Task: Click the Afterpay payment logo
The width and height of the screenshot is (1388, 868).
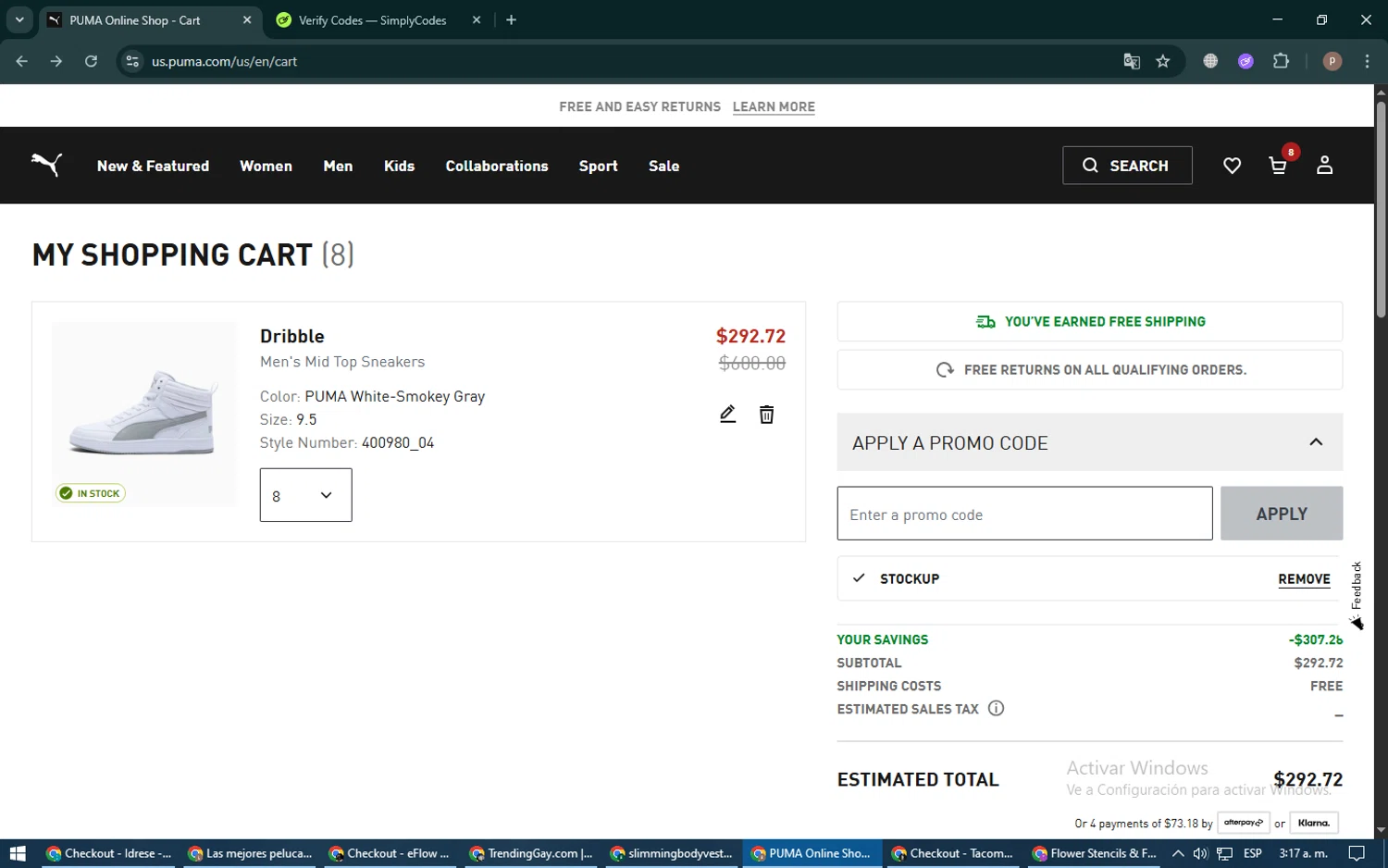Action: [1244, 823]
